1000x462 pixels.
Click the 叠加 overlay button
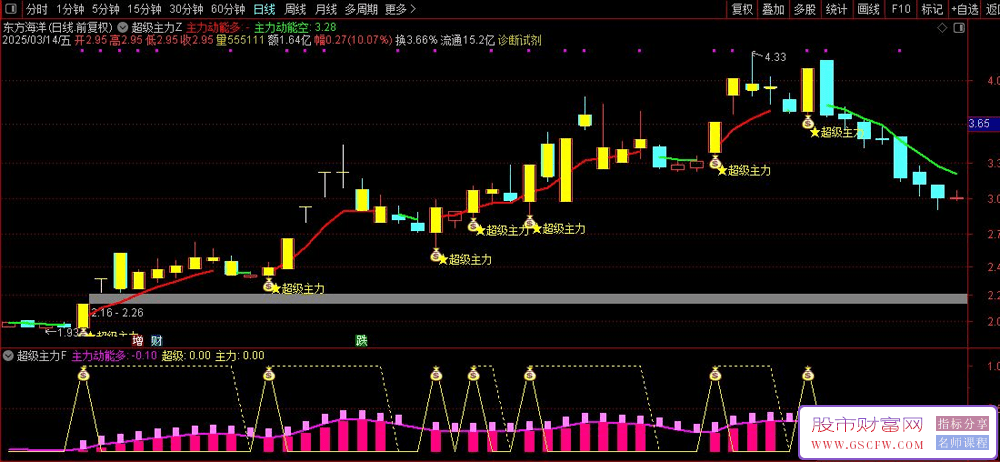click(773, 9)
